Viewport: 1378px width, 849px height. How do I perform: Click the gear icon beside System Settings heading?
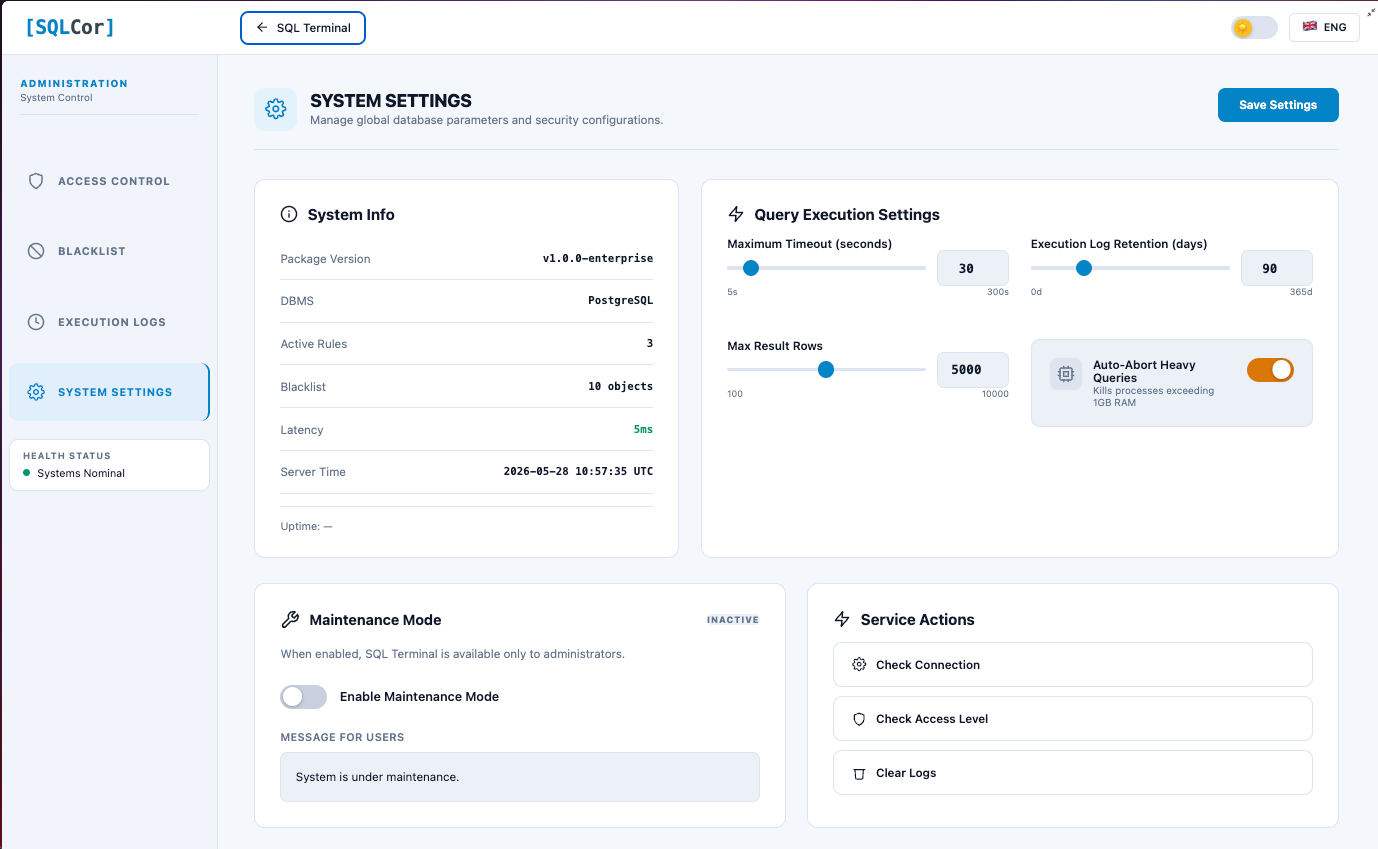click(276, 109)
